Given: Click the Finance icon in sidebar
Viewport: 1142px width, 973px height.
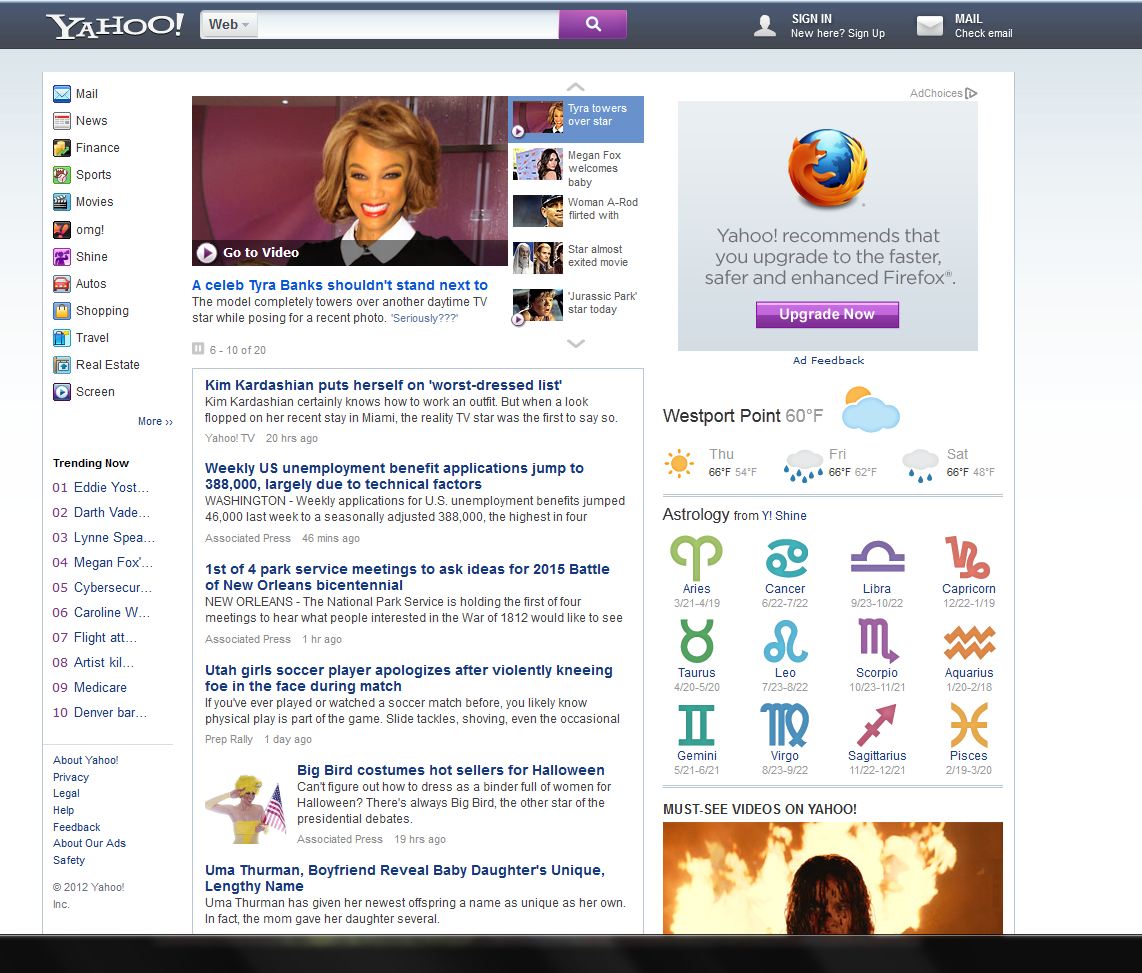Looking at the screenshot, I should pyautogui.click(x=62, y=148).
